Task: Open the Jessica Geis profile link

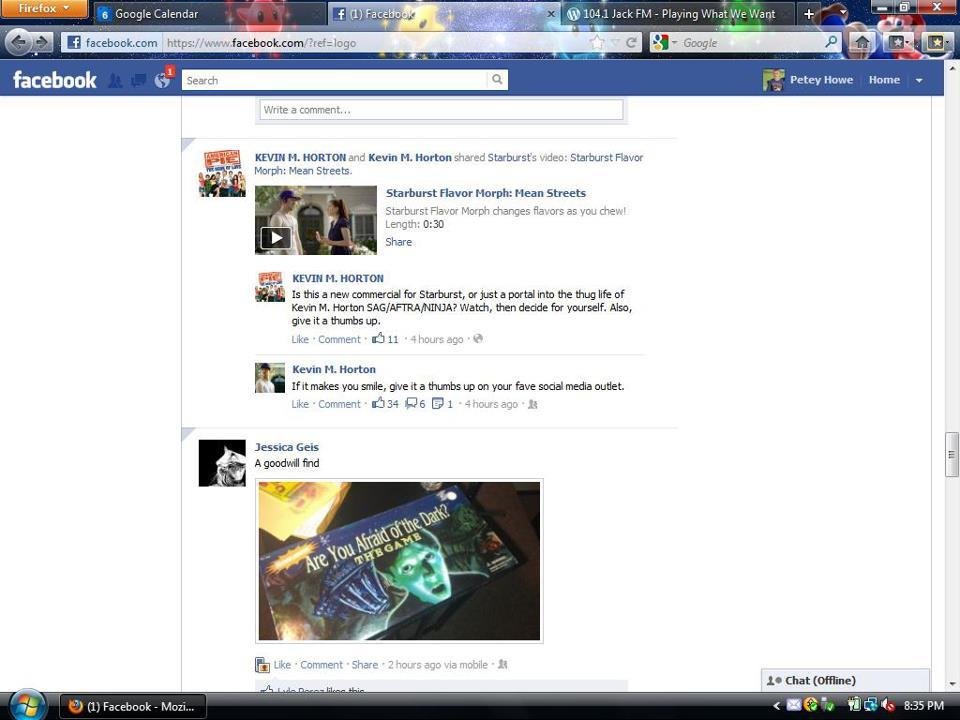Action: (x=287, y=447)
